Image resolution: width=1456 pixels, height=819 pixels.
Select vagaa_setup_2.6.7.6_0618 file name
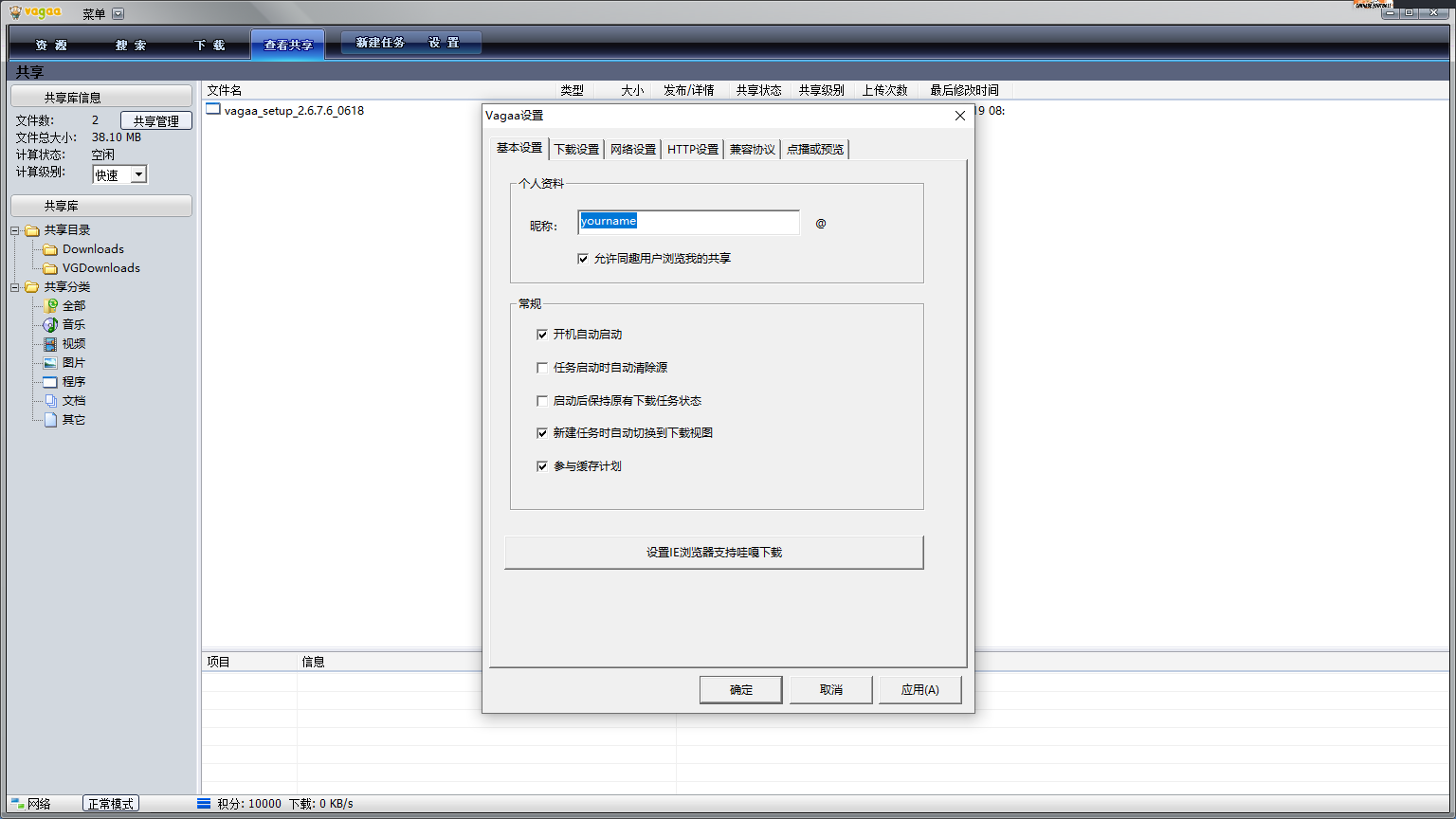click(x=294, y=110)
